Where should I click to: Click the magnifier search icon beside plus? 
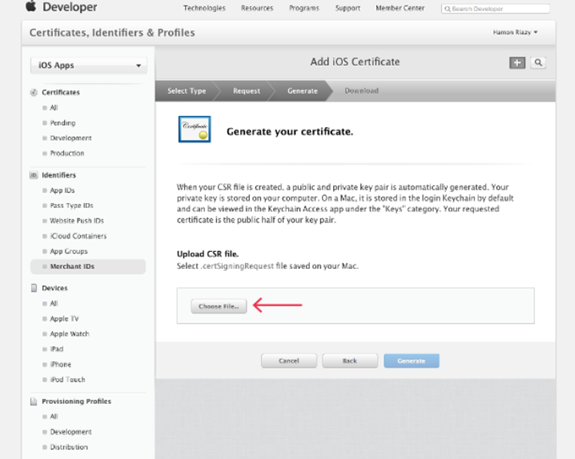click(x=538, y=63)
